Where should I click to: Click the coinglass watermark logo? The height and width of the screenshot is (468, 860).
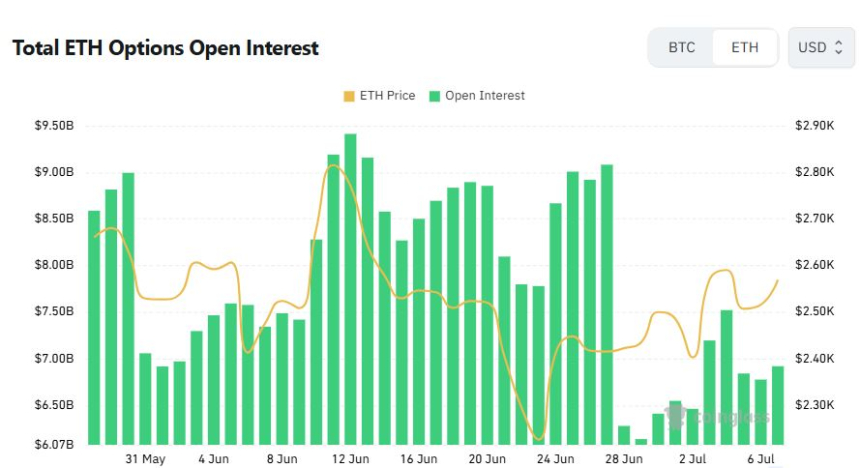716,417
